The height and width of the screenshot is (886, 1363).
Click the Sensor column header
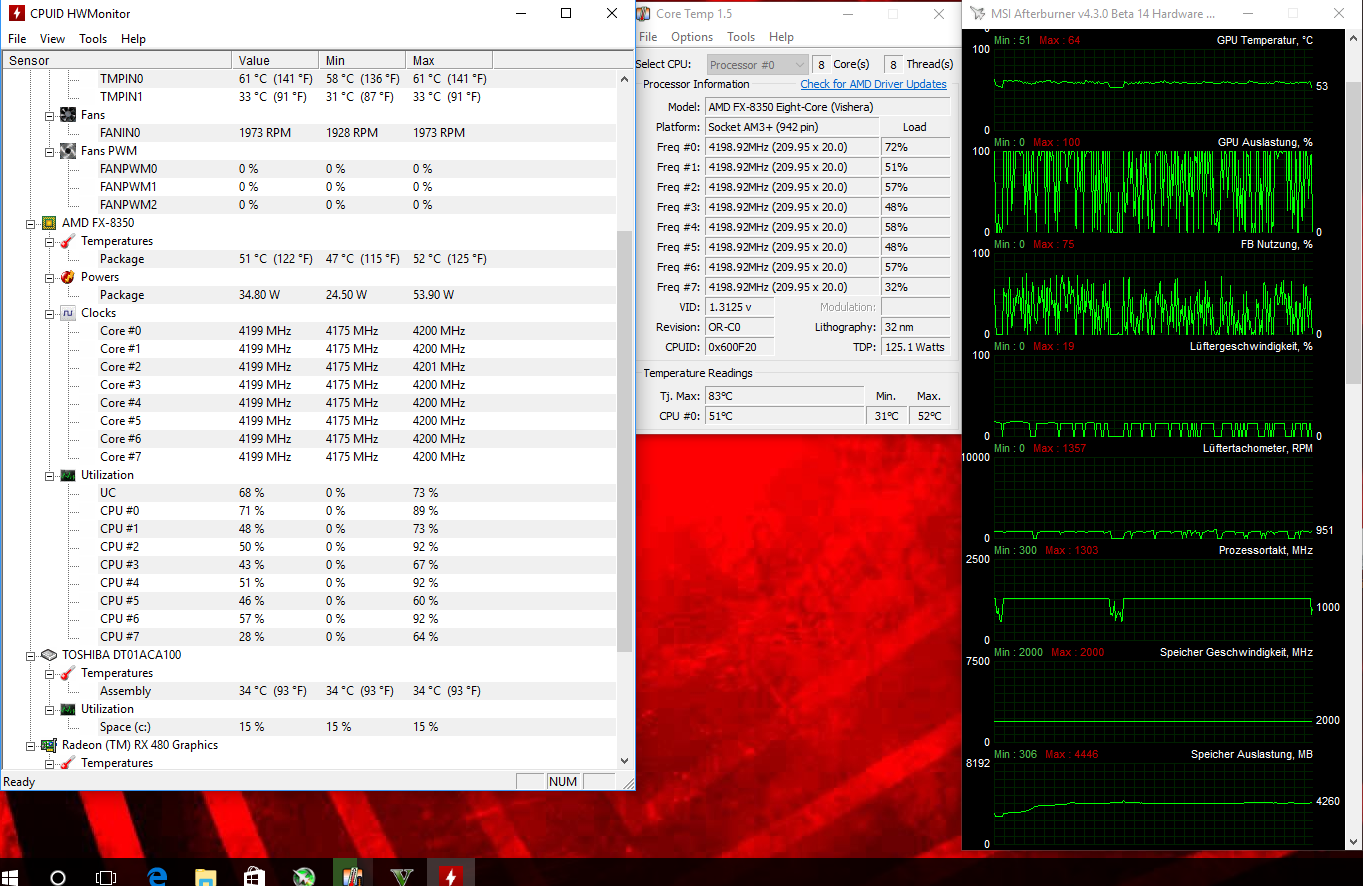[116, 60]
